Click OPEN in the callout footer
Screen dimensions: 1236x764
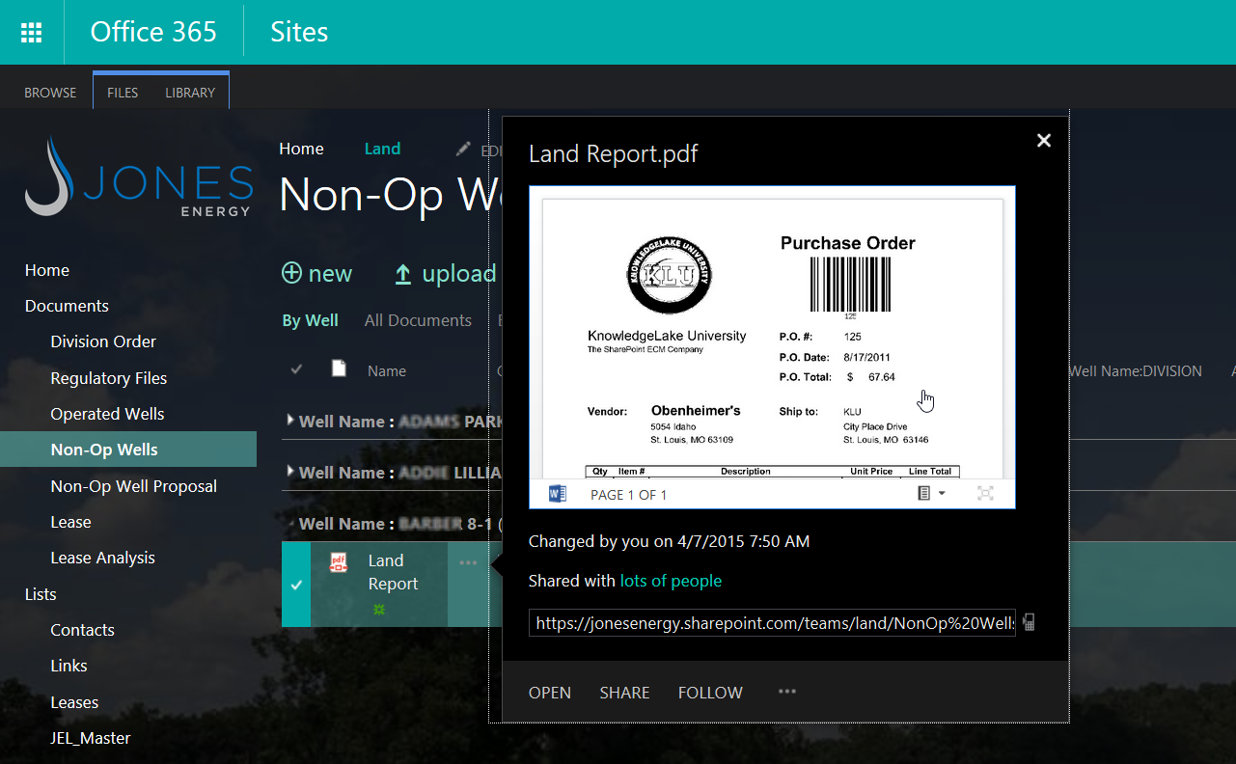click(550, 692)
